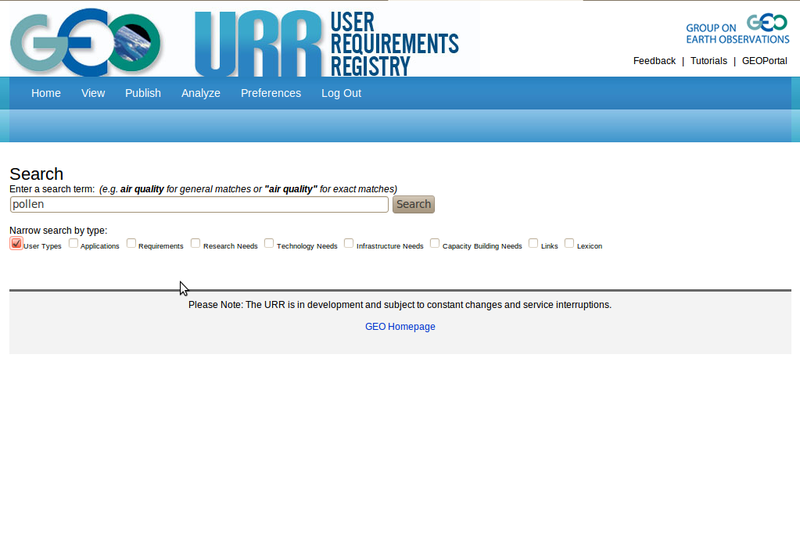Open the GEO Homepage link
Image resolution: width=800 pixels, height=548 pixels.
(400, 327)
